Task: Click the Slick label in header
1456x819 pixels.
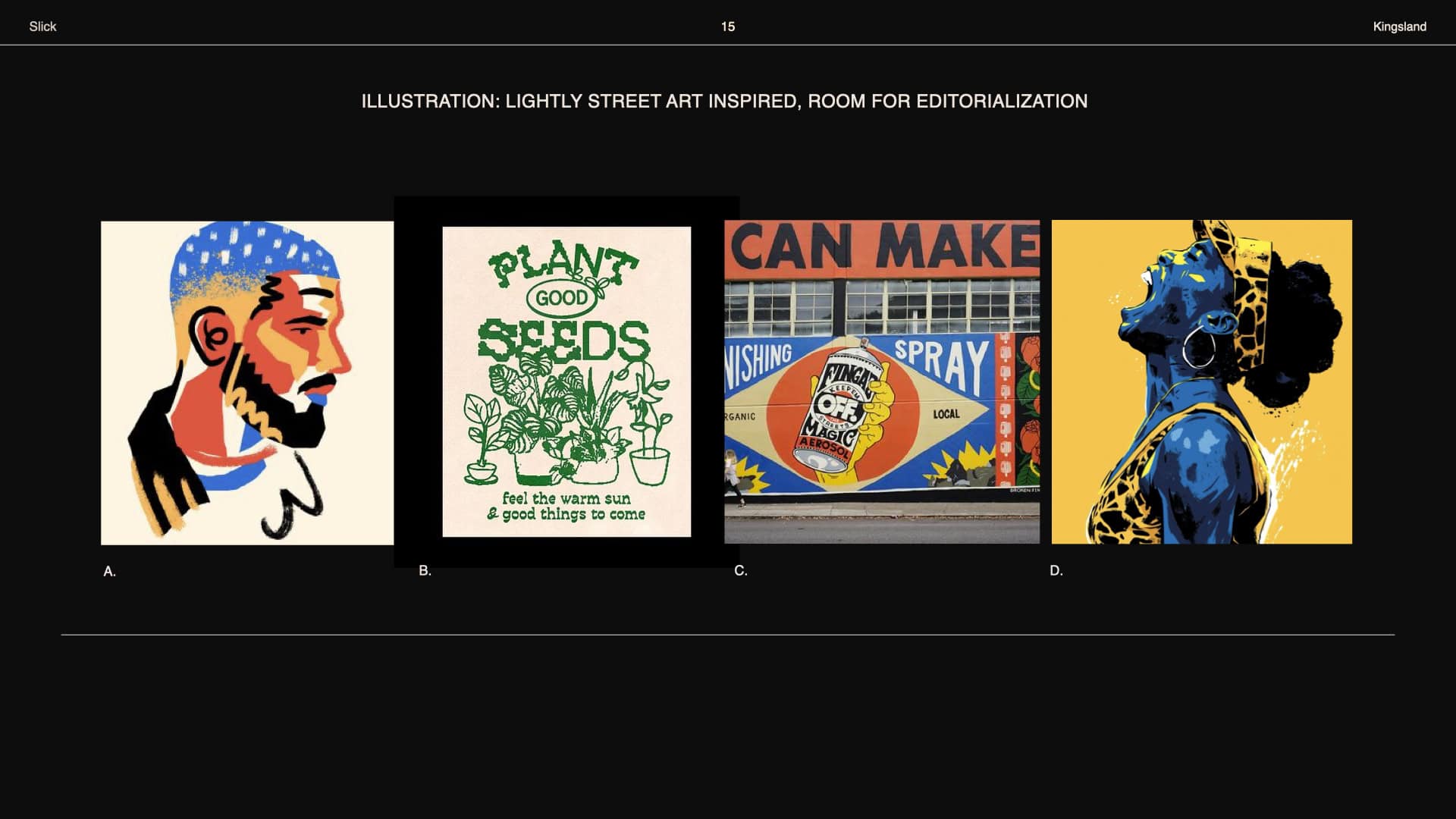Action: click(42, 27)
